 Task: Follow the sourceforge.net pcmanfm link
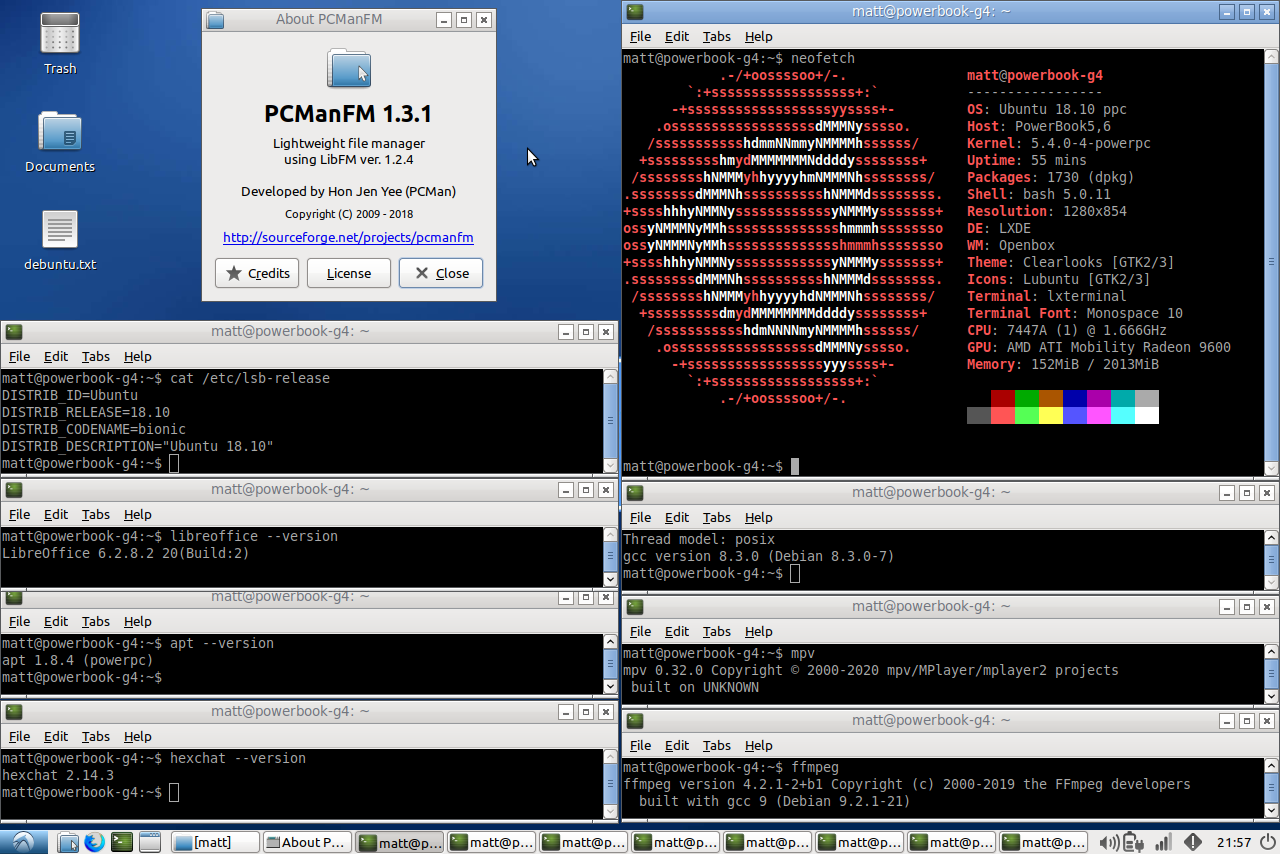(x=348, y=238)
